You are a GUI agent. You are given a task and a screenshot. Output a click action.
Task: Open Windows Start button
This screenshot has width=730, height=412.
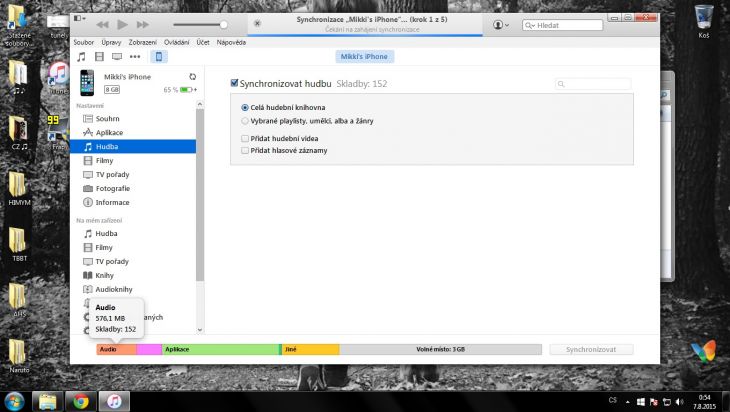14,401
